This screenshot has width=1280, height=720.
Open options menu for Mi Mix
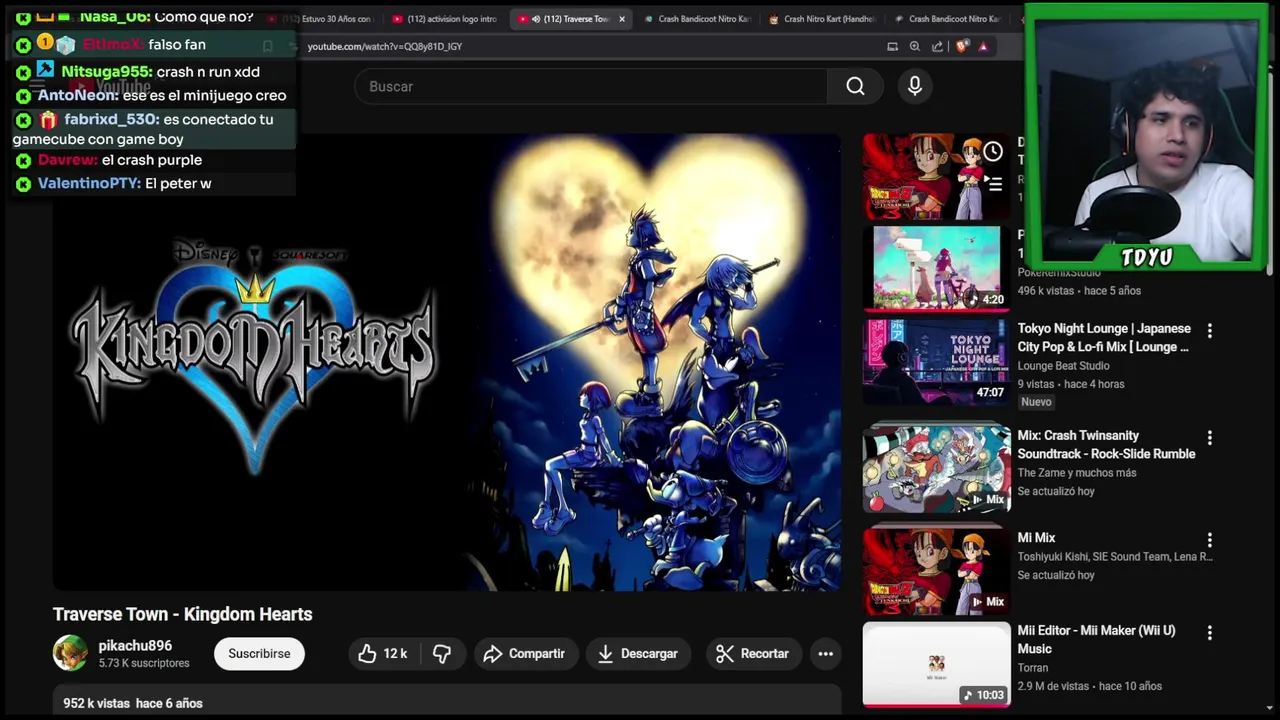coord(1209,540)
